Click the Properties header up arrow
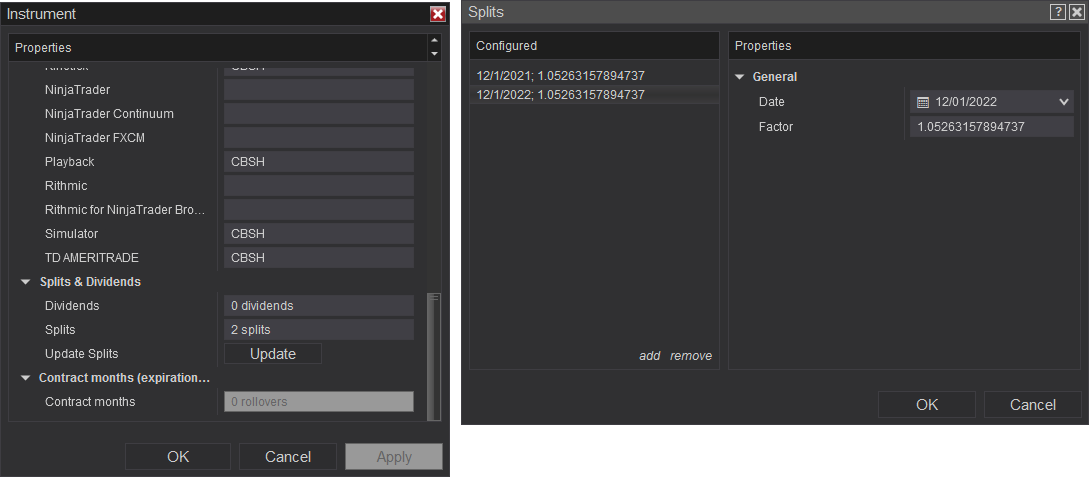Viewport: 1089px width, 477px height. [x=435, y=41]
